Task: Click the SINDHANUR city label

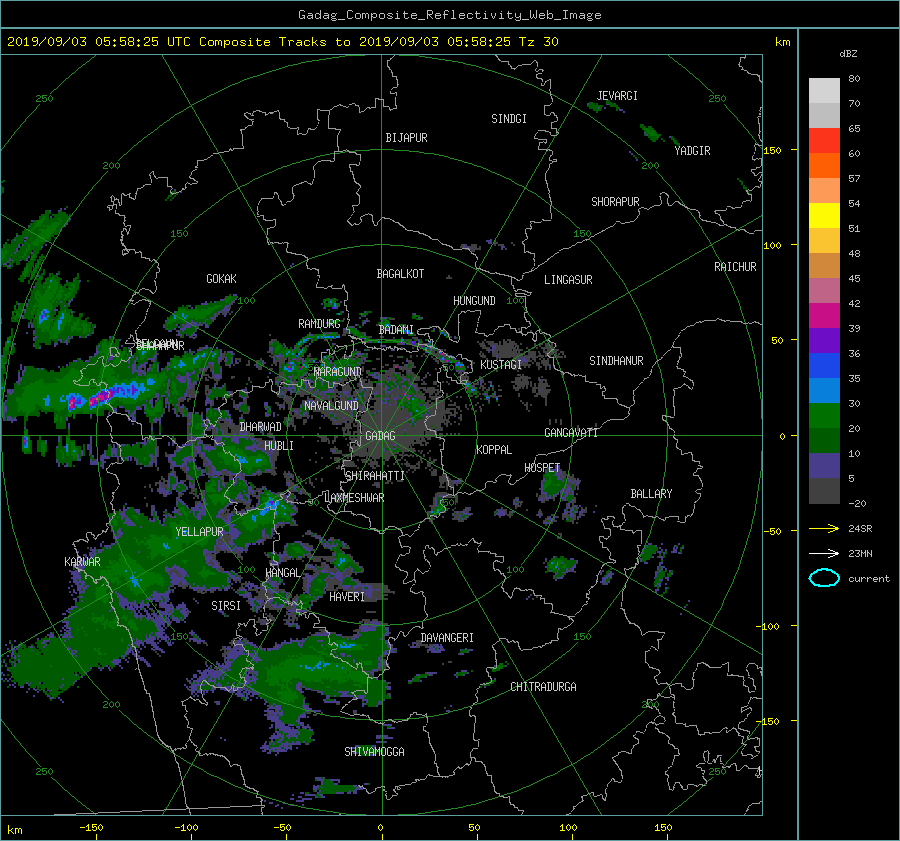Action: click(x=616, y=361)
